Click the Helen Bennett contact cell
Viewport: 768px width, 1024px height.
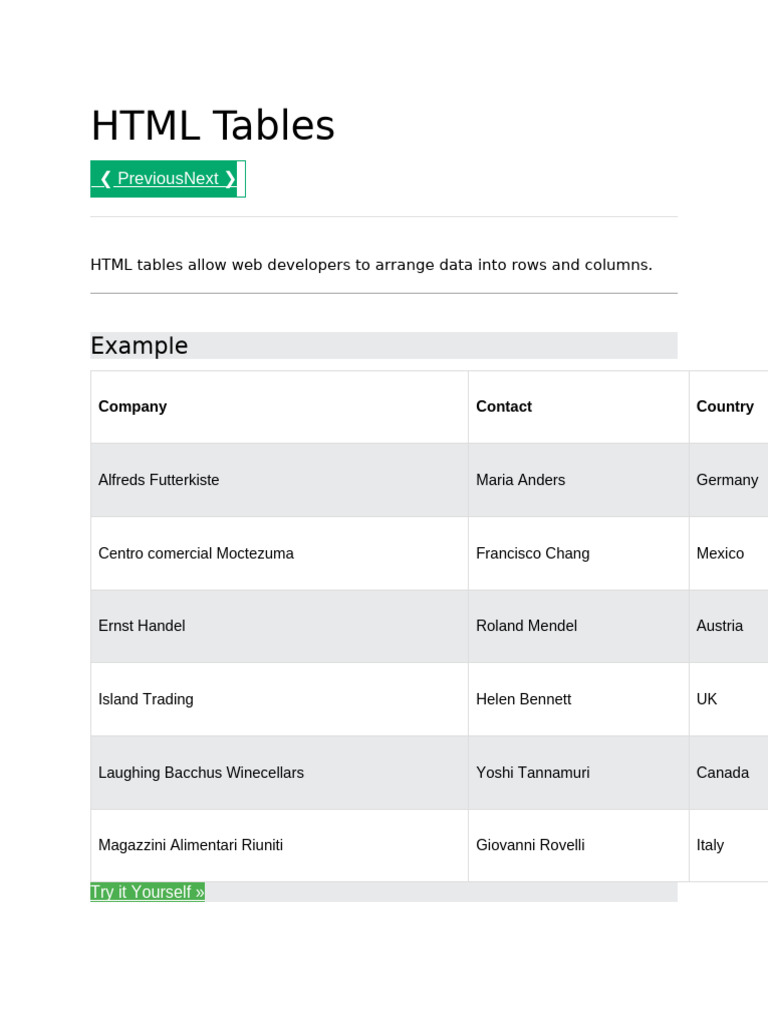pos(523,699)
